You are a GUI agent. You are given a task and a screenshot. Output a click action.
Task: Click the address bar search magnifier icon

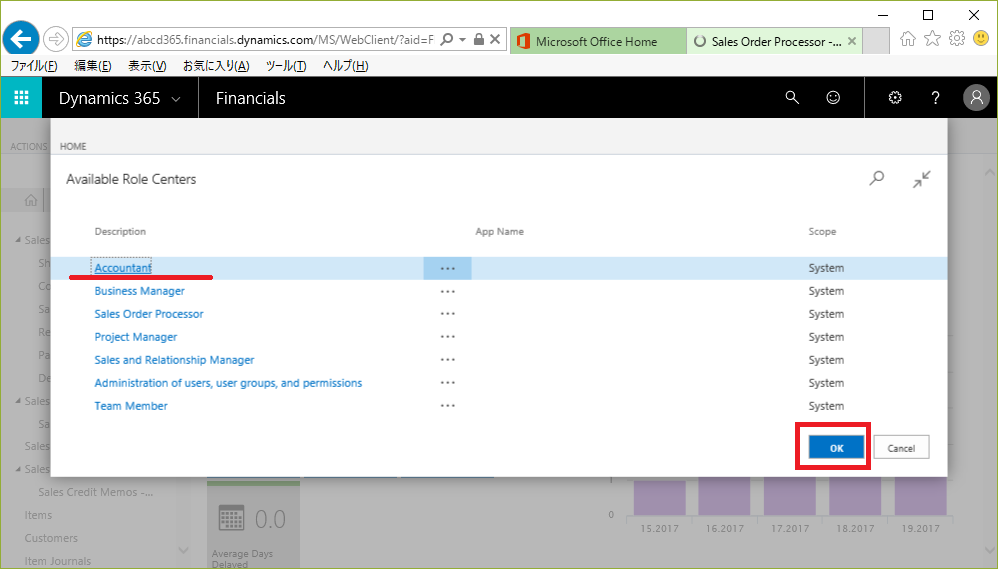point(447,39)
